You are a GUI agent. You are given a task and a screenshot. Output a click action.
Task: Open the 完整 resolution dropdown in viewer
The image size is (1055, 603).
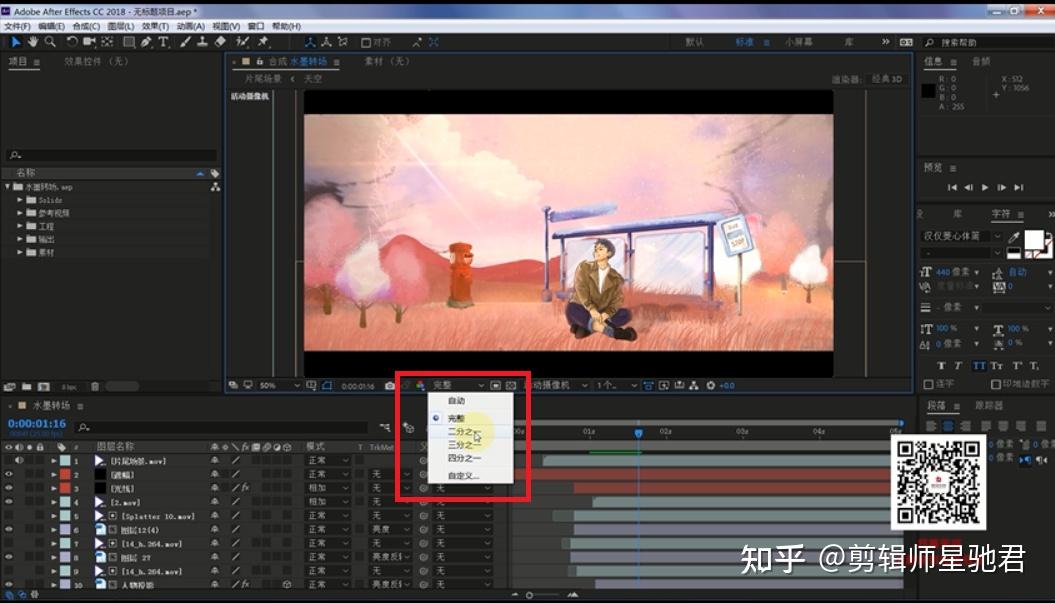(x=458, y=386)
